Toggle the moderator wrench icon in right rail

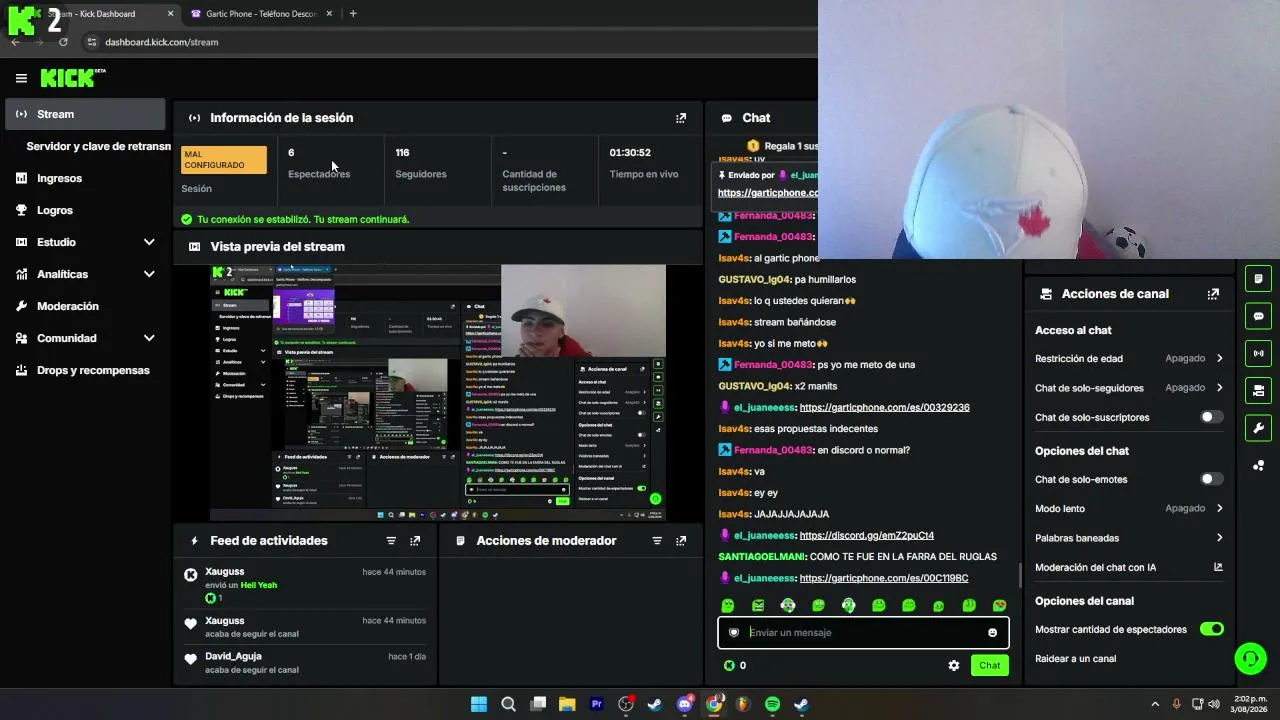tap(1258, 428)
